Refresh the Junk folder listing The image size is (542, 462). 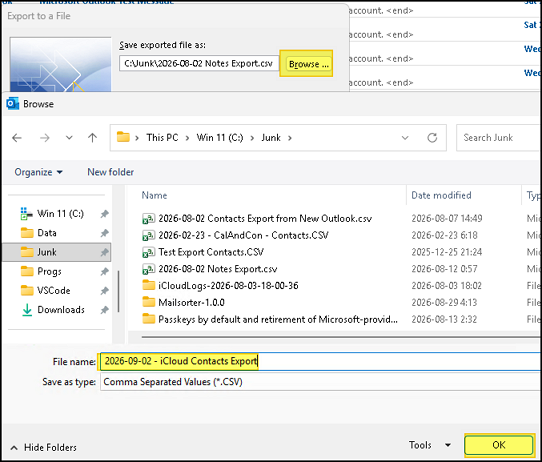tap(432, 138)
